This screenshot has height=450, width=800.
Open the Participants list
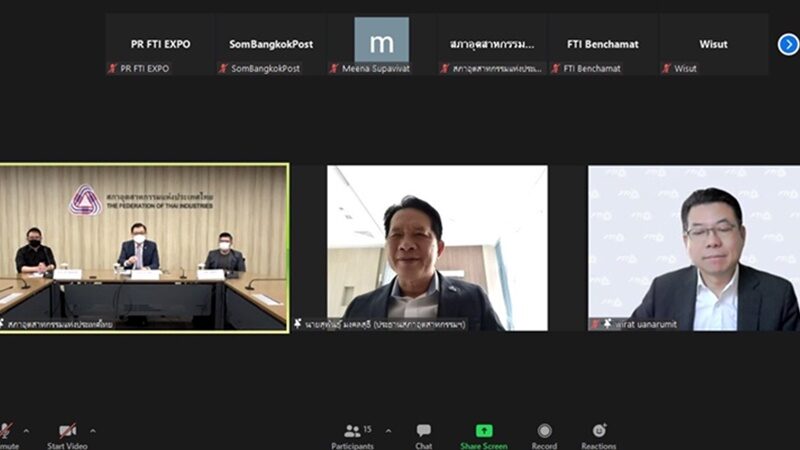click(353, 432)
